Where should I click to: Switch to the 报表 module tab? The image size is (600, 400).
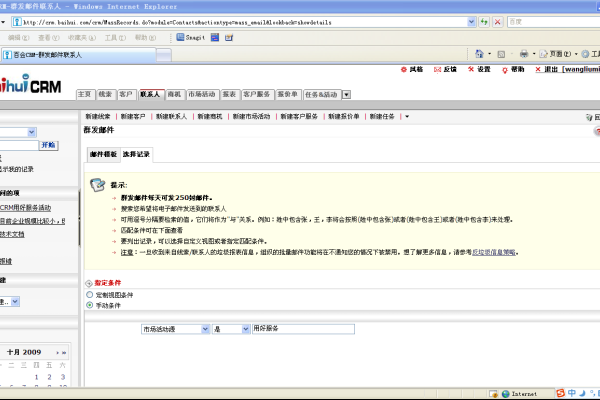click(230, 94)
